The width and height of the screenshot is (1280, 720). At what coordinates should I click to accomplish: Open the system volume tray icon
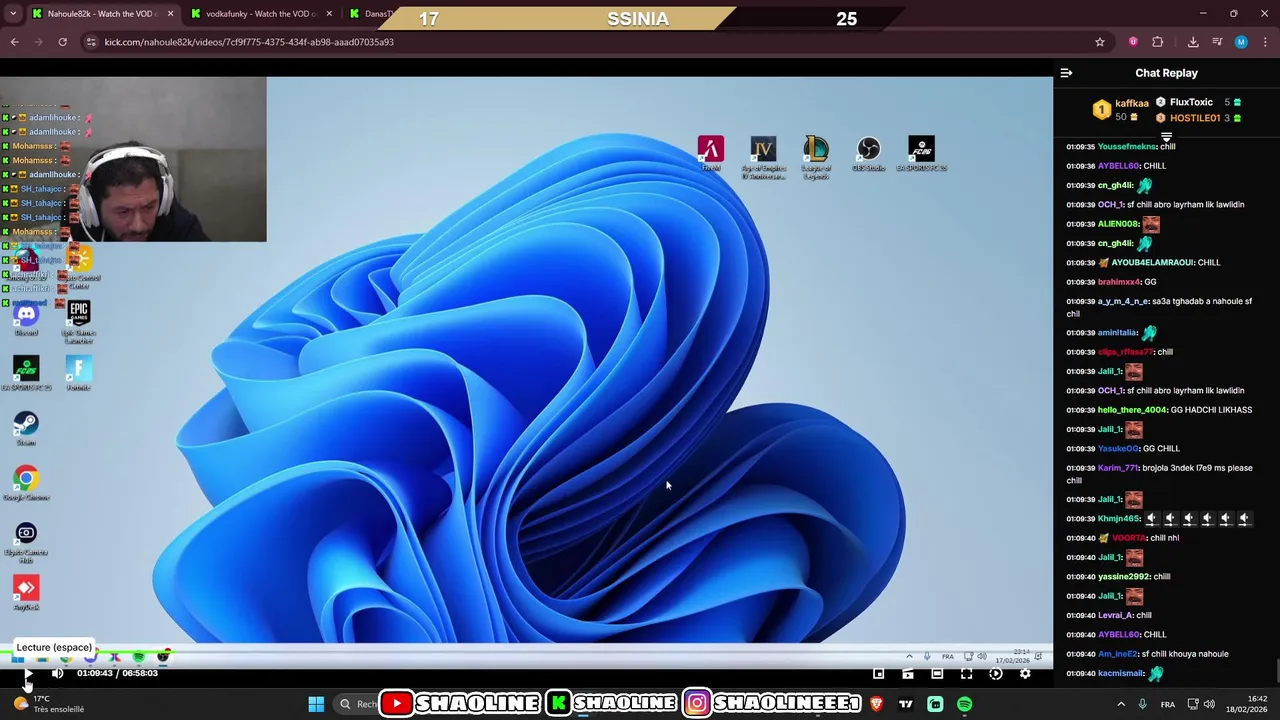point(1209,704)
